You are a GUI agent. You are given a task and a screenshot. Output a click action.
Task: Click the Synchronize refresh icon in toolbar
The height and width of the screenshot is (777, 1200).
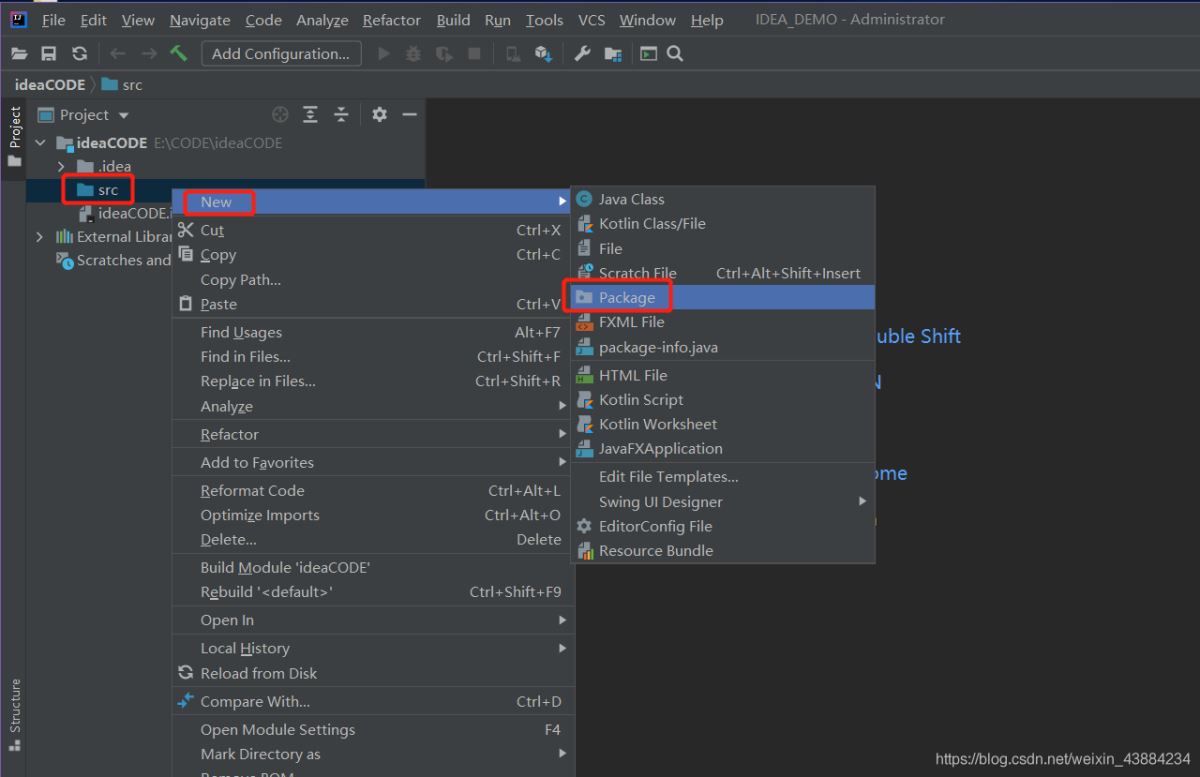point(79,54)
